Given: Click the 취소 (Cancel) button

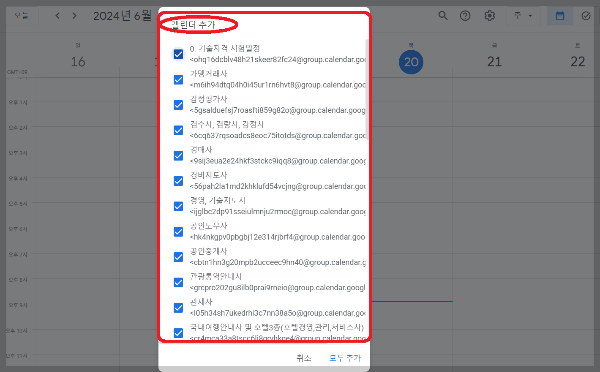Looking at the screenshot, I should pyautogui.click(x=304, y=358).
